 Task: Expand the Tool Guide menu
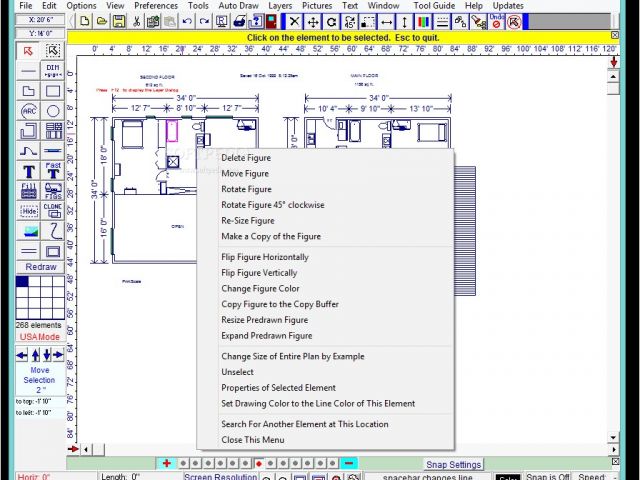pos(434,6)
